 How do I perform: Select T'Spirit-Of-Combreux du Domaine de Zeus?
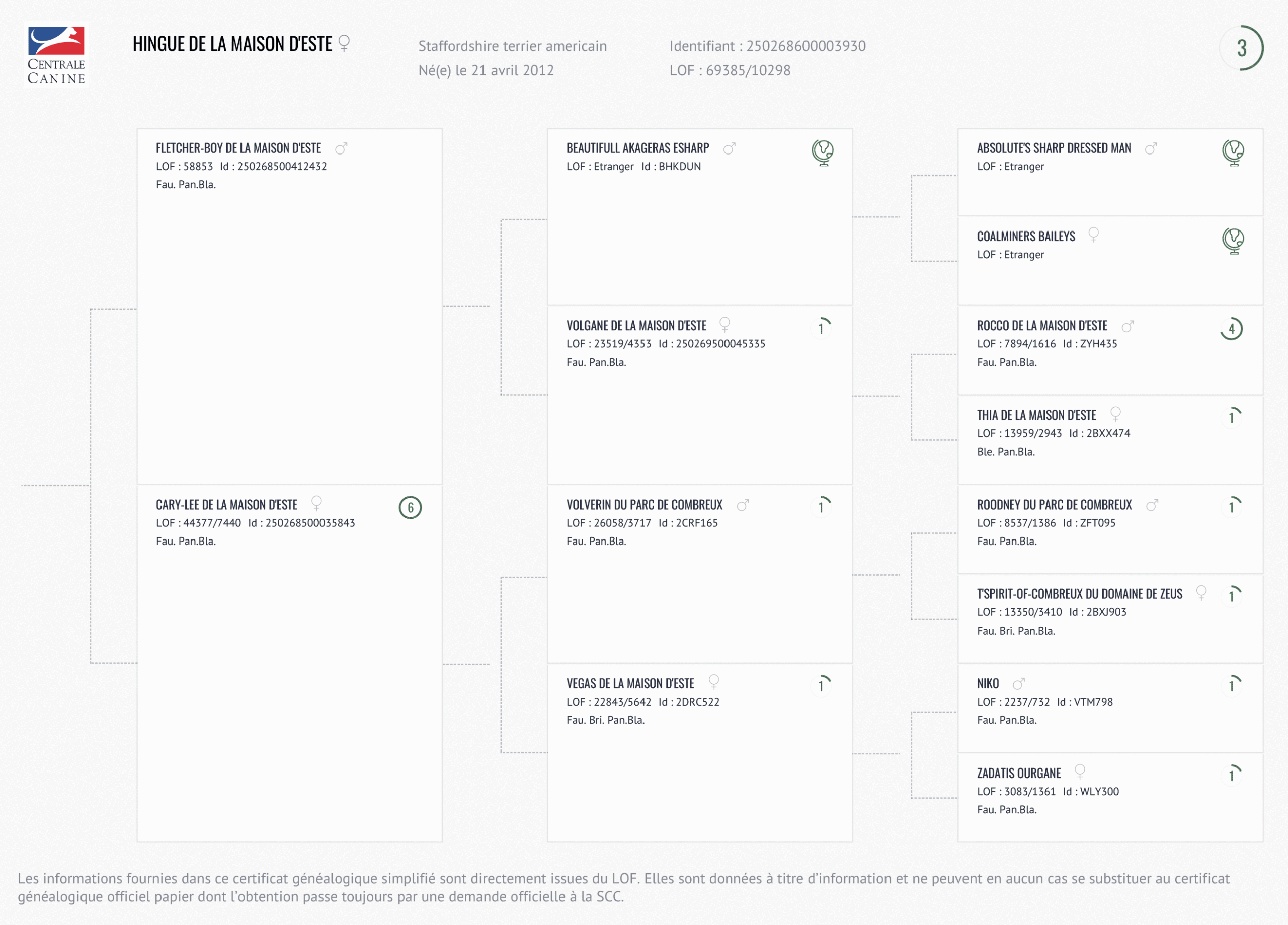coord(1079,594)
